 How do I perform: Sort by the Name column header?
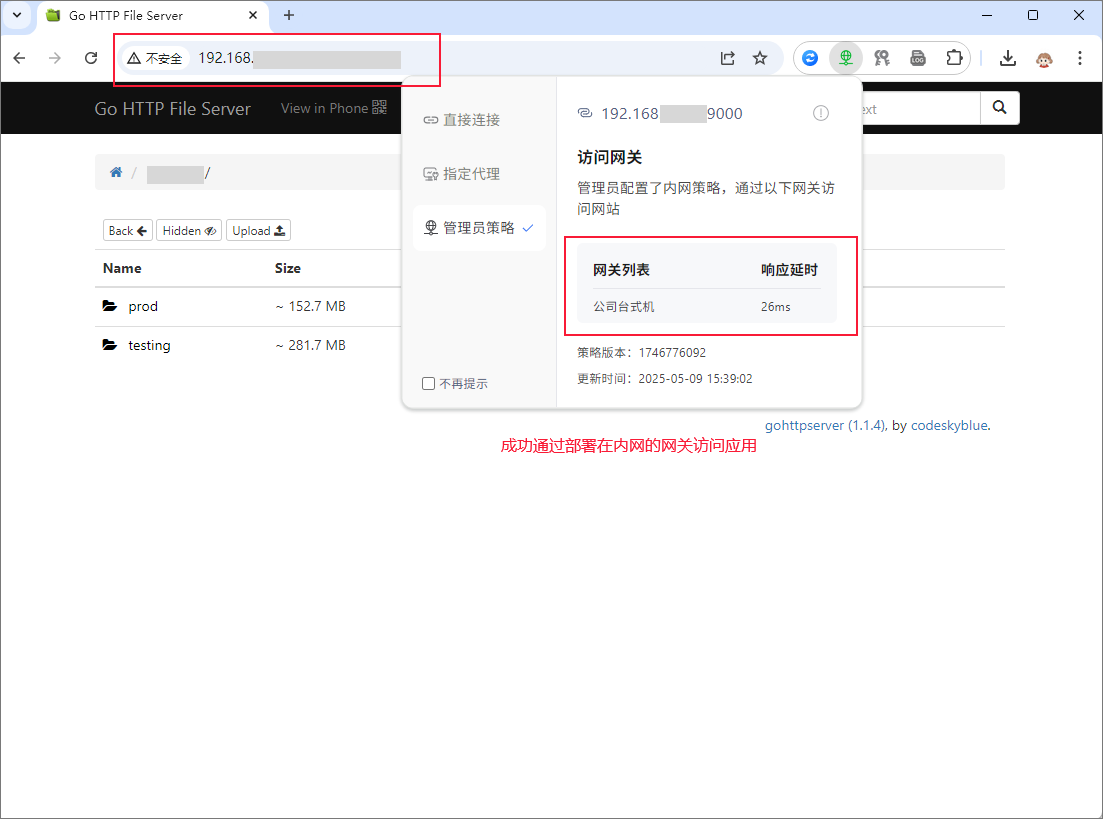click(x=122, y=268)
